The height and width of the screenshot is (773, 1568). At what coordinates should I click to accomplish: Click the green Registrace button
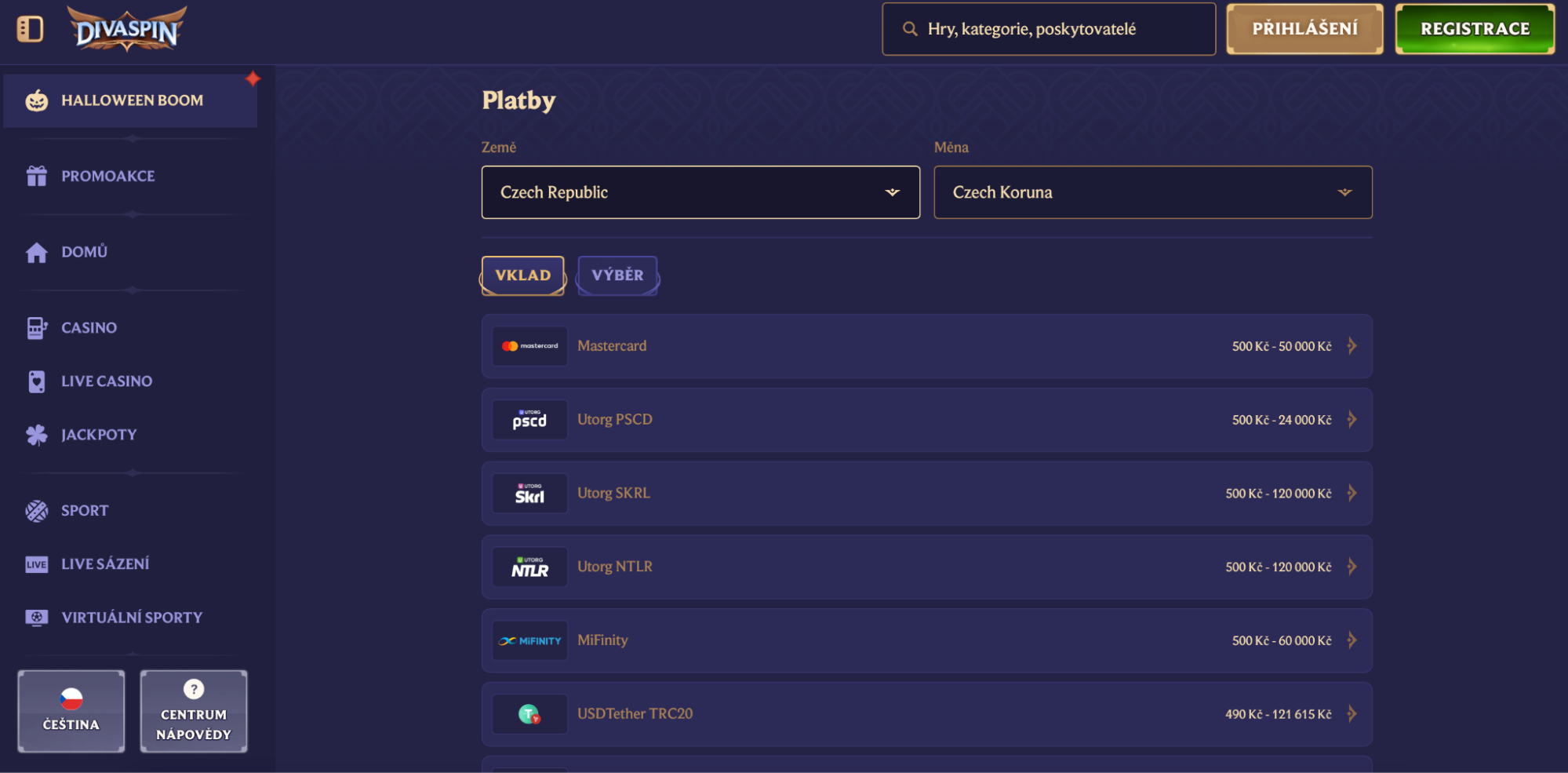pos(1475,29)
